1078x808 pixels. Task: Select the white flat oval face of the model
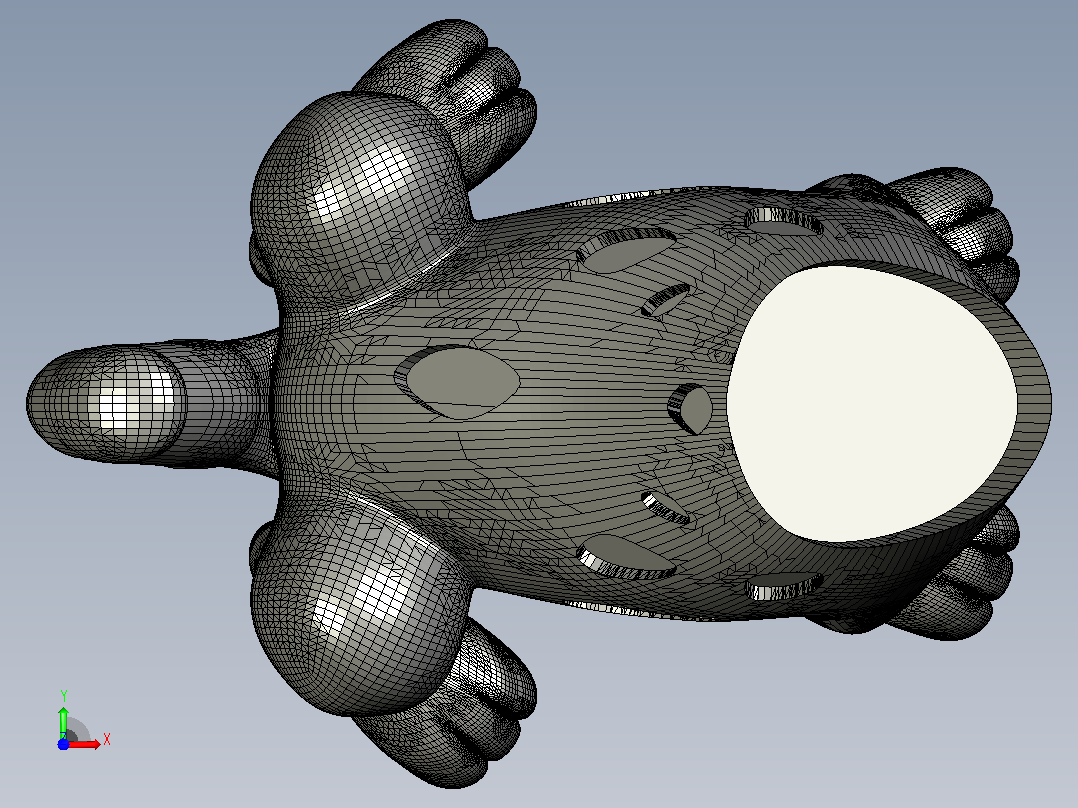tap(871, 403)
